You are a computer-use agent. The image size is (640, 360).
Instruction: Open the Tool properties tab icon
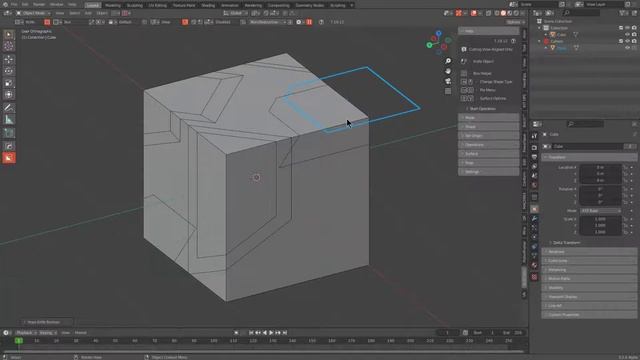click(534, 136)
